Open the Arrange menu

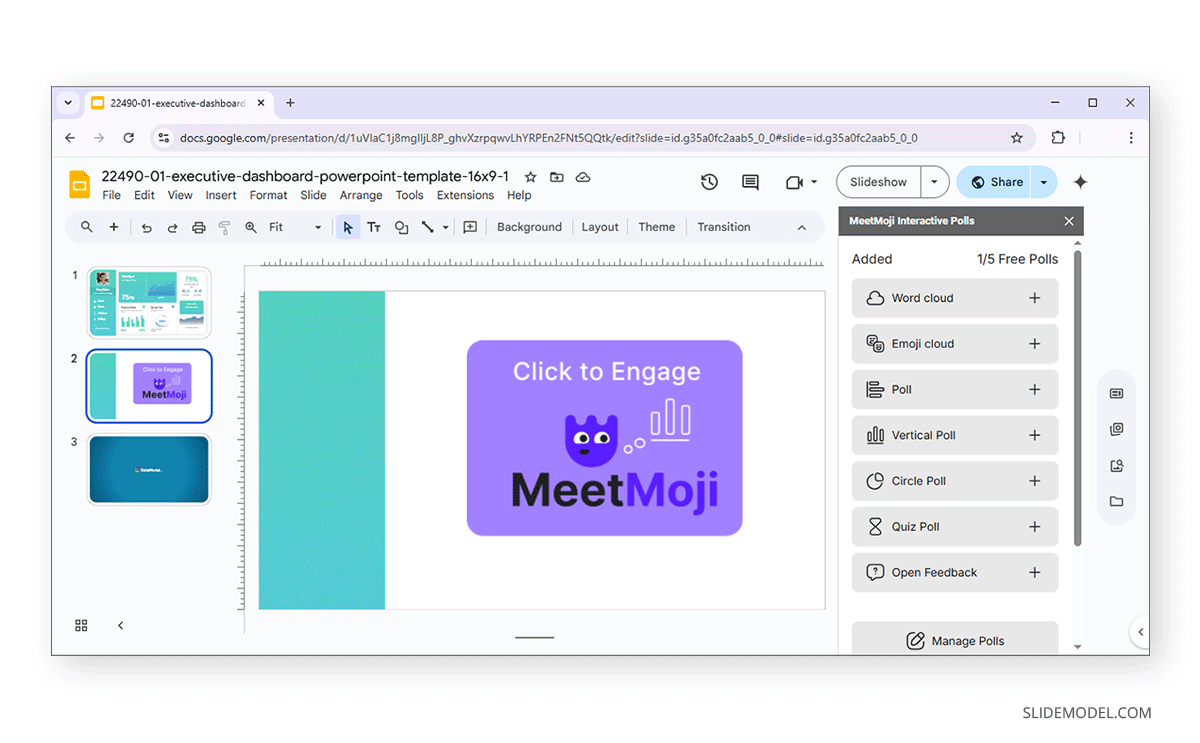click(361, 195)
